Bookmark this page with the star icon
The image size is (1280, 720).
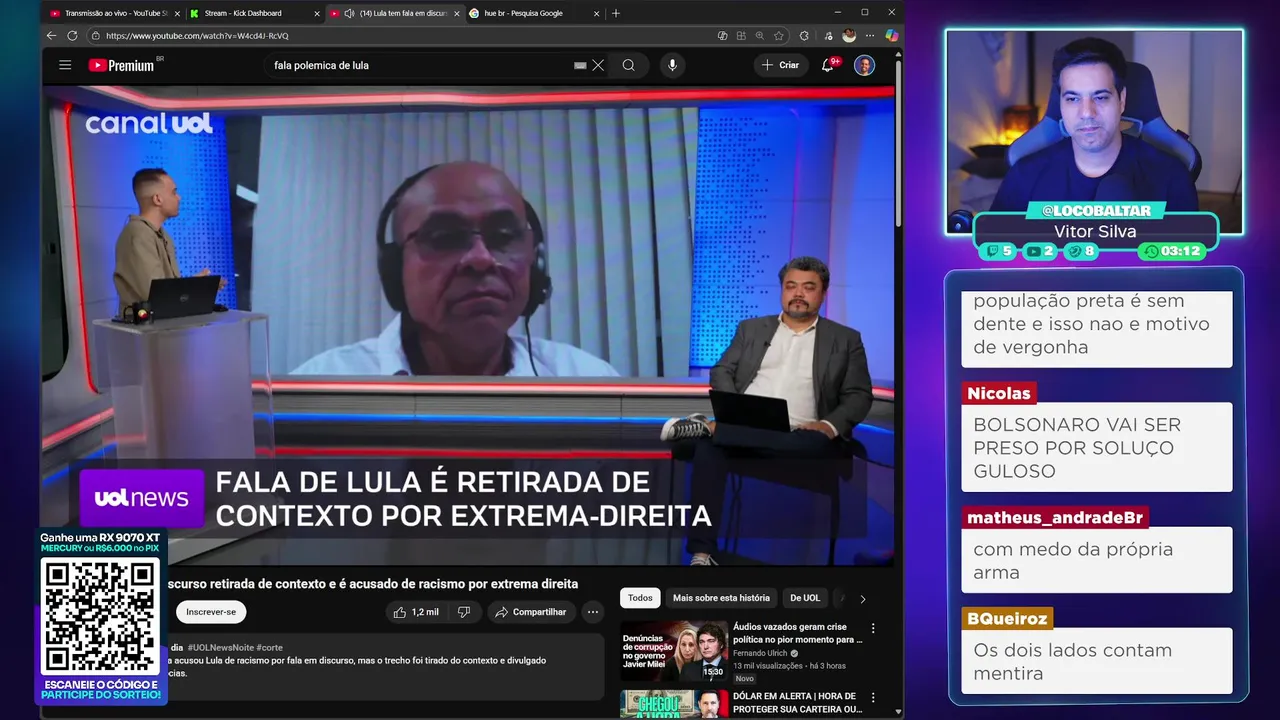[779, 35]
